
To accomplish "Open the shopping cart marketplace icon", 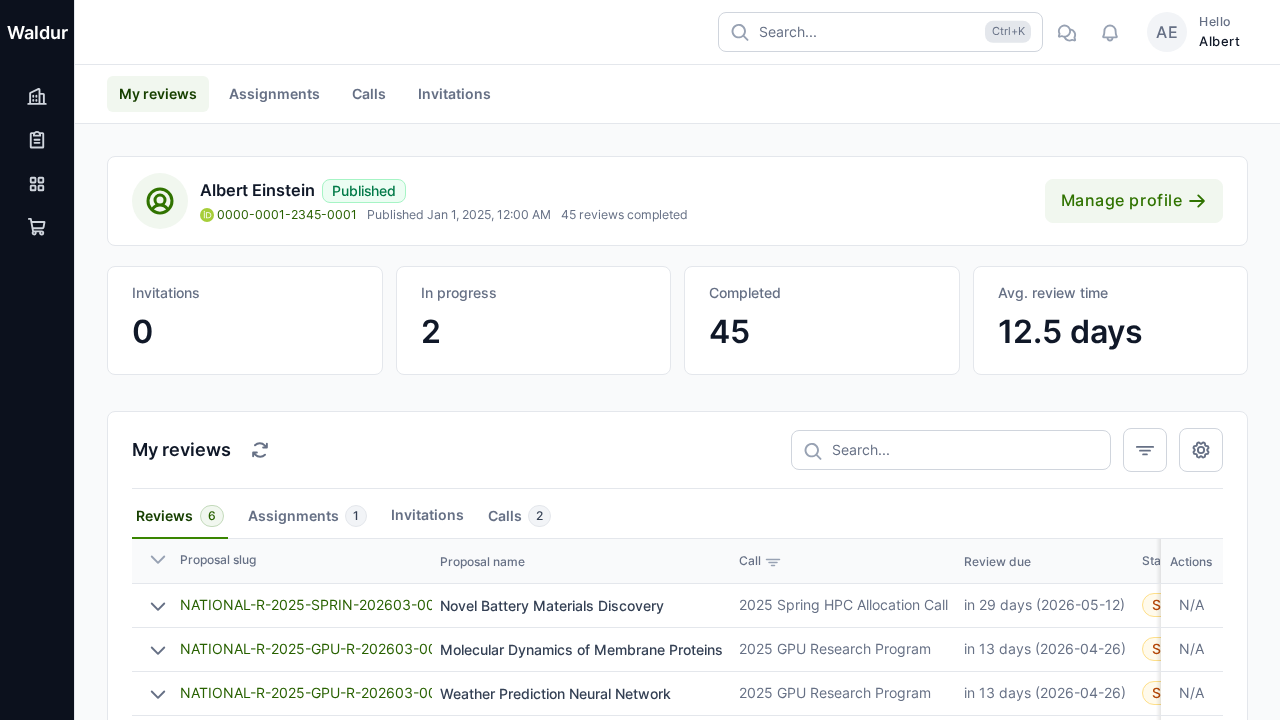I will coord(37,227).
